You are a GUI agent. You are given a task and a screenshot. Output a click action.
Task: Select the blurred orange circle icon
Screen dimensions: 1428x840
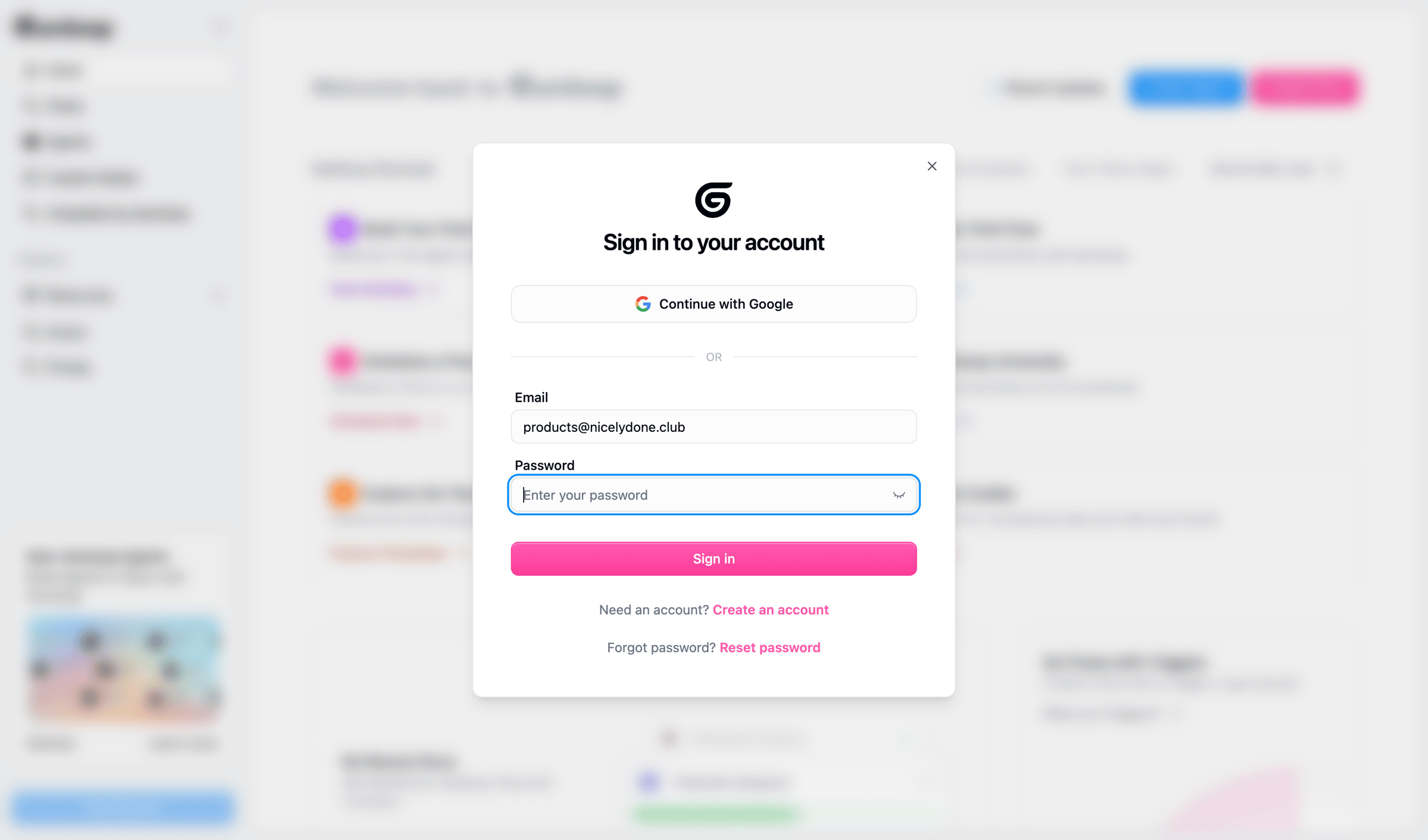(x=342, y=493)
